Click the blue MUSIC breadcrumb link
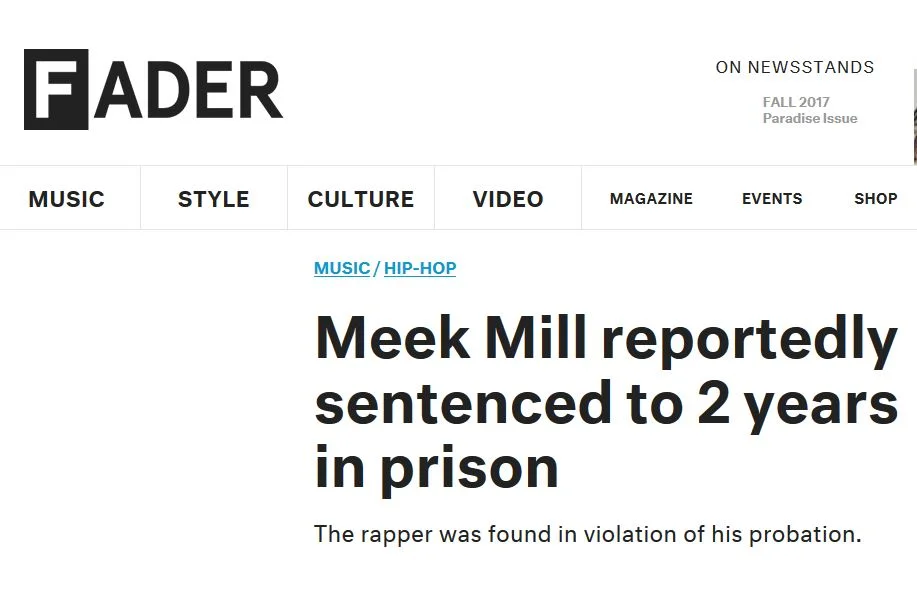917x590 pixels. tap(342, 268)
